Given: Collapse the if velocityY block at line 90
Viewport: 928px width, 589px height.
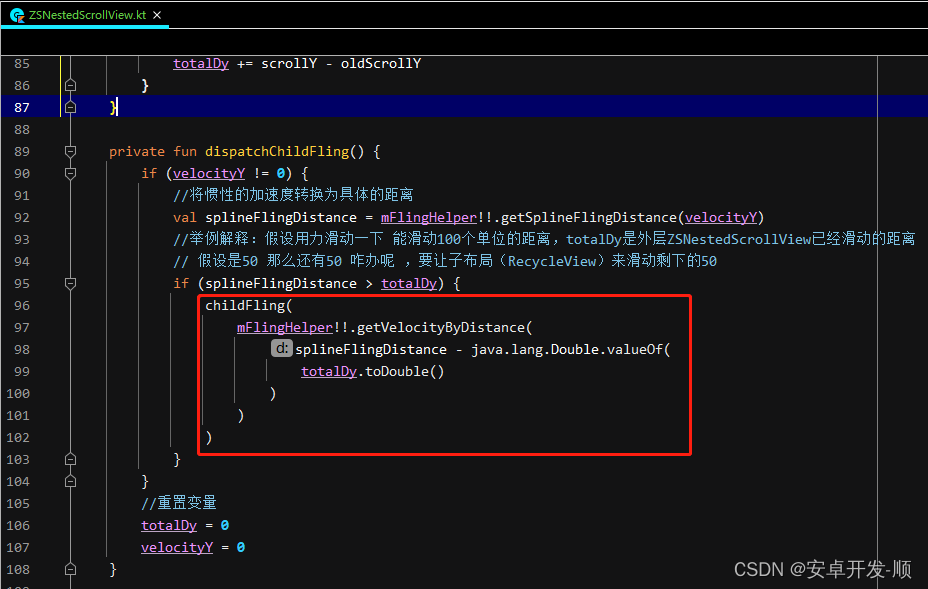Looking at the screenshot, I should (70, 172).
